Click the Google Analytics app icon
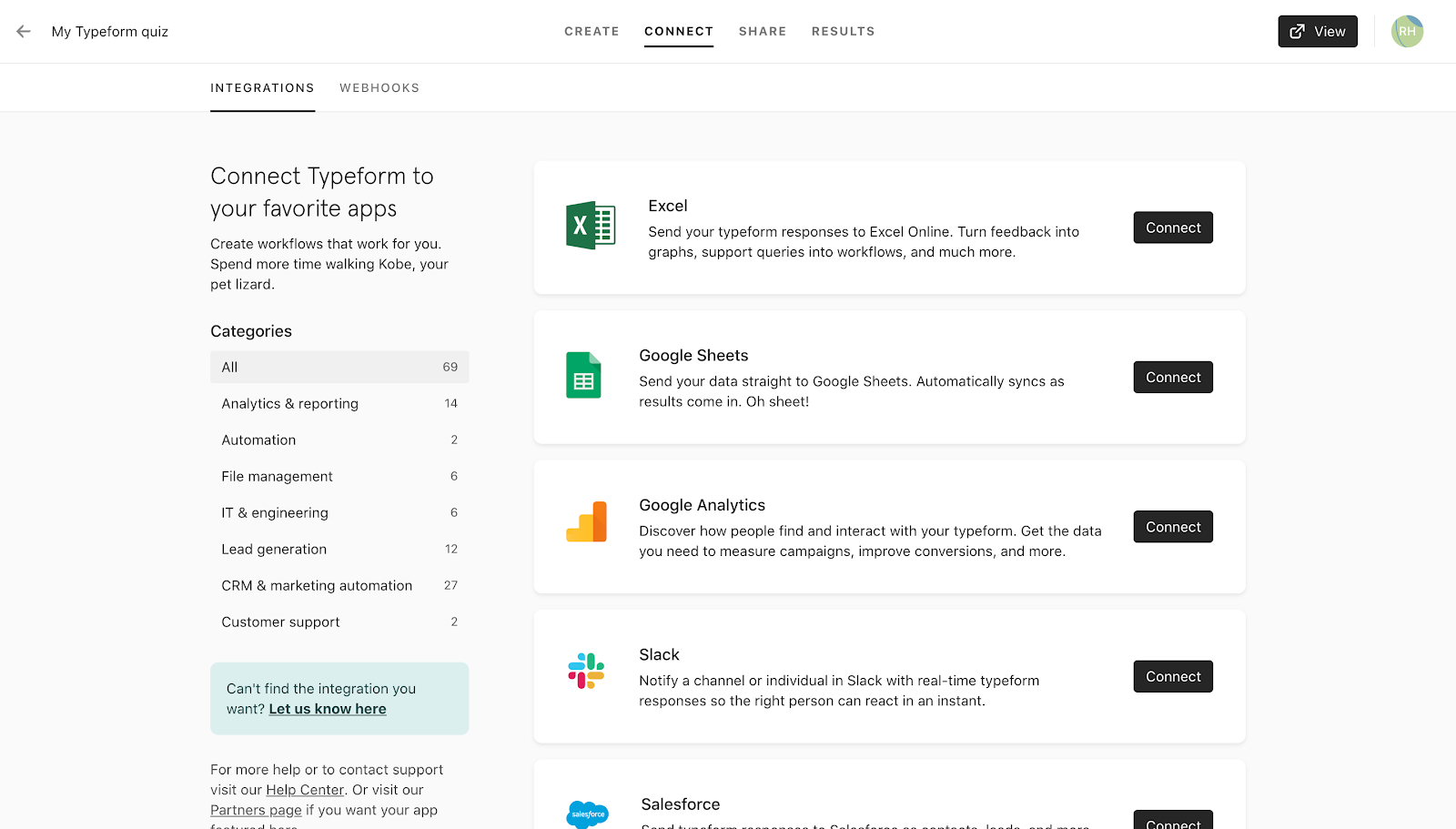The image size is (1456, 829). 586,522
